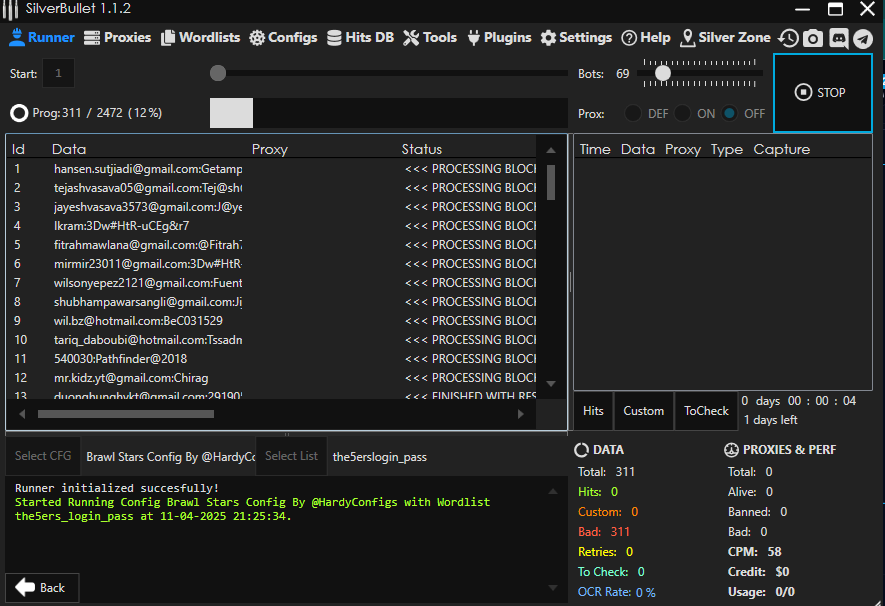The height and width of the screenshot is (606, 885).
Task: Open Silver Zone from the top bar
Action: (x=725, y=37)
